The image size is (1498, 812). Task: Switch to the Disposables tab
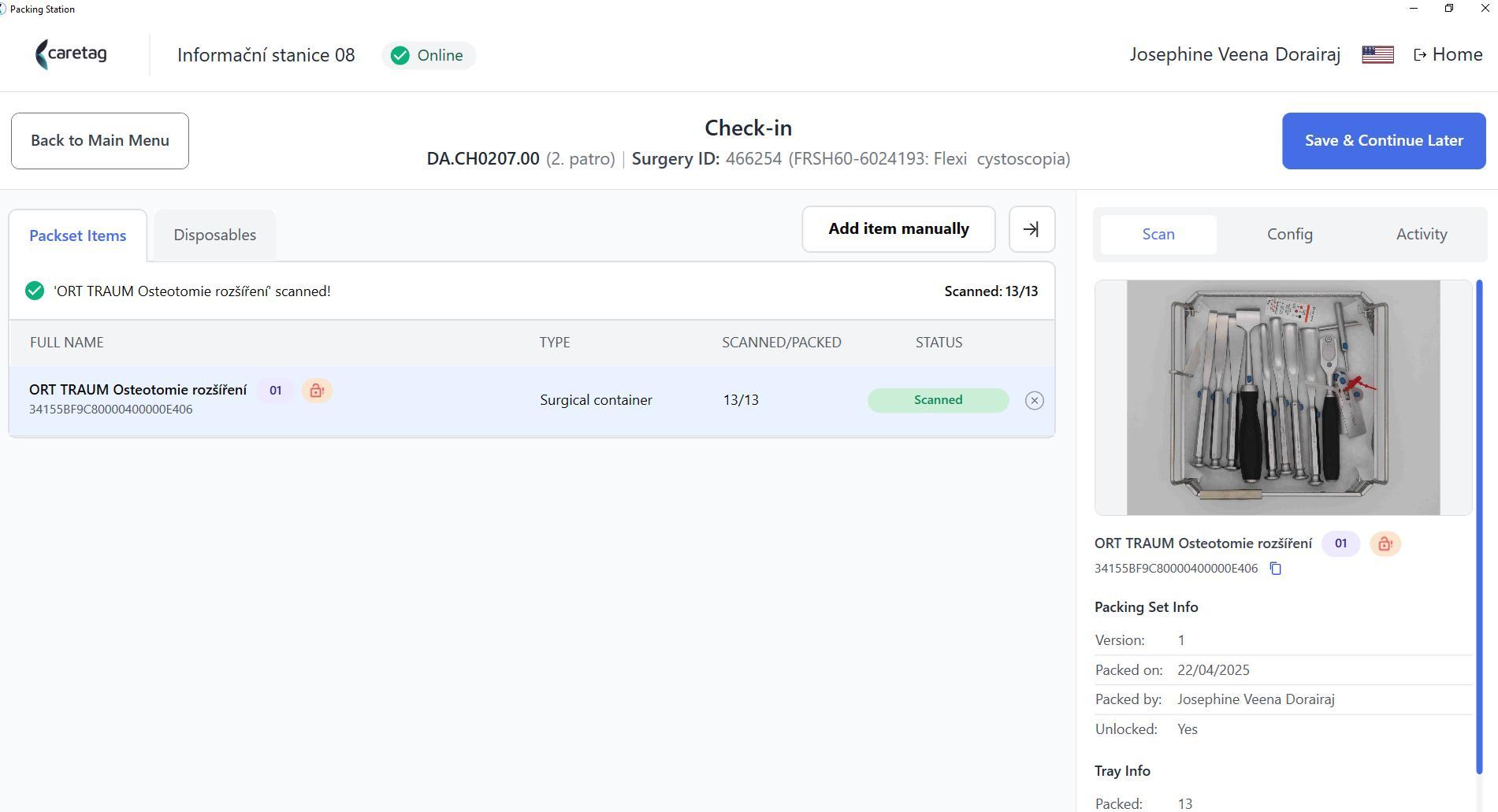(215, 235)
